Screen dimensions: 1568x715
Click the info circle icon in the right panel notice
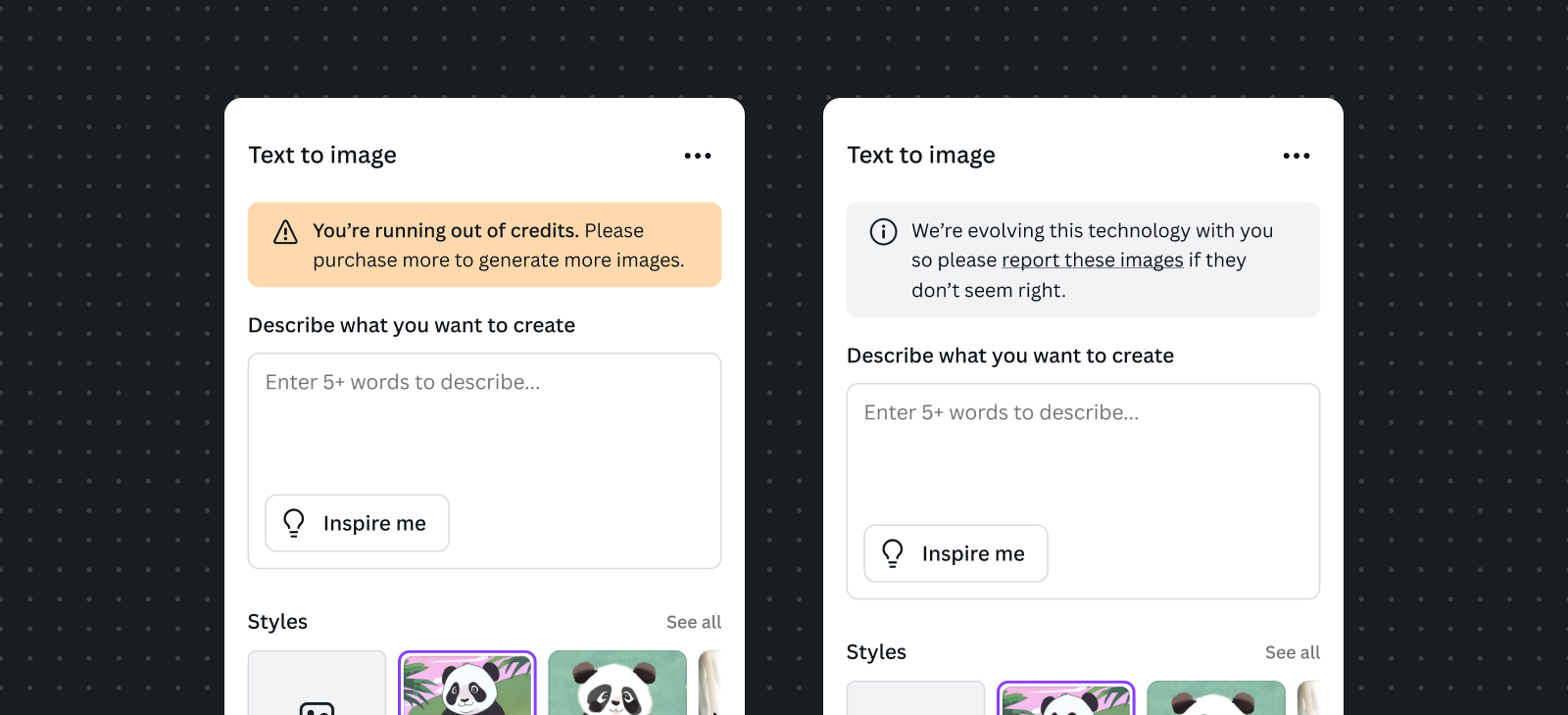coord(883,231)
